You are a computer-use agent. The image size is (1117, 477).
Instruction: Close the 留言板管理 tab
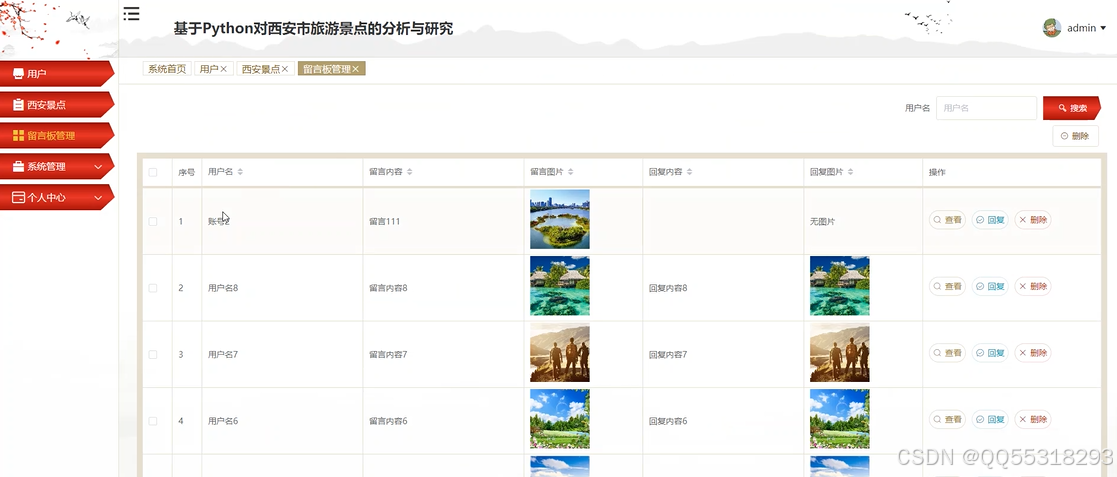(x=355, y=69)
